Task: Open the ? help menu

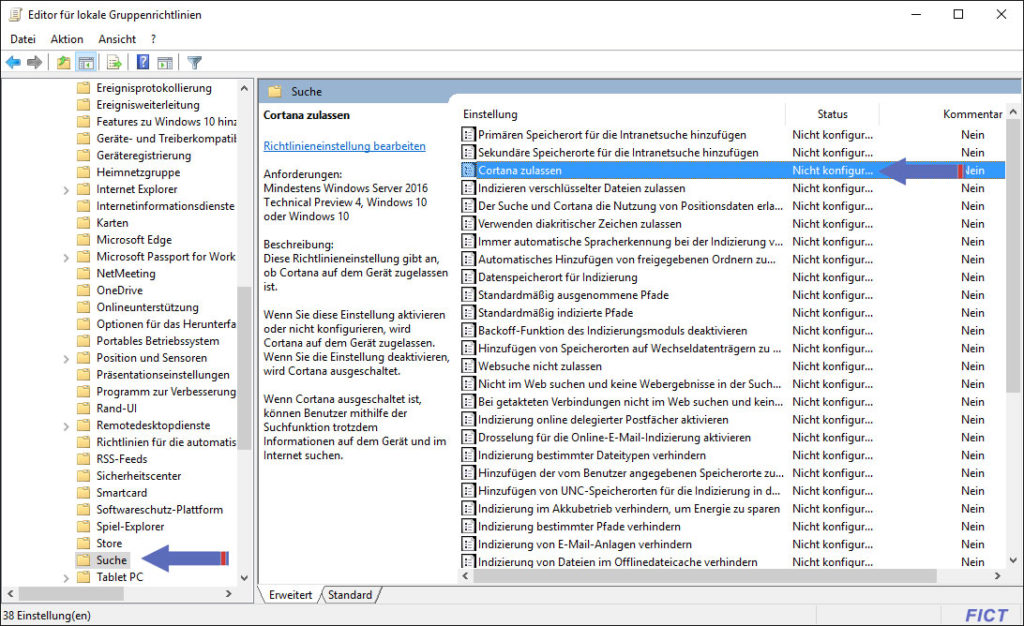Action: (153, 39)
